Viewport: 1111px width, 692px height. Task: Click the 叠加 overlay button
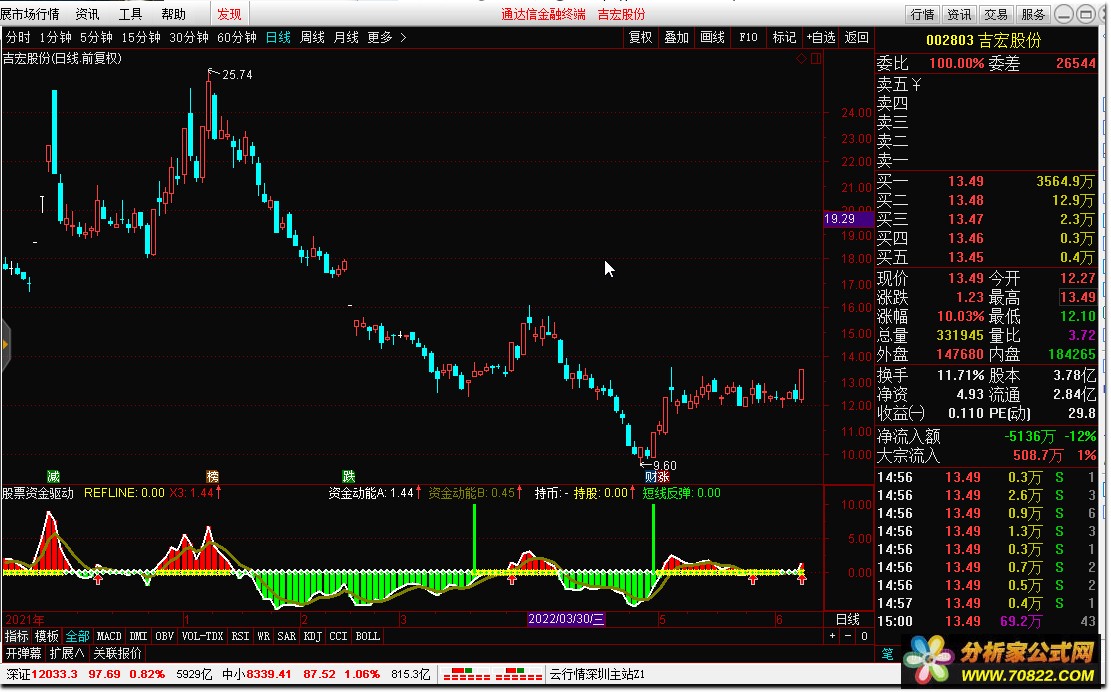676,38
